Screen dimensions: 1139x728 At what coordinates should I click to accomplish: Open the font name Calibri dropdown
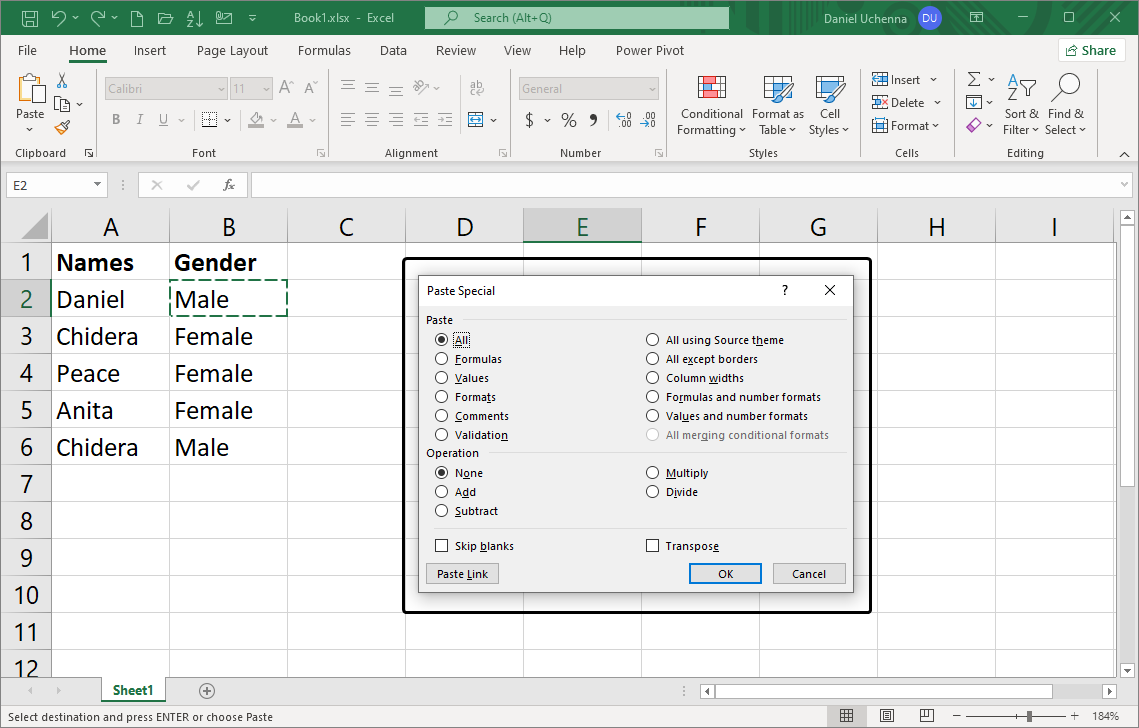click(x=221, y=89)
